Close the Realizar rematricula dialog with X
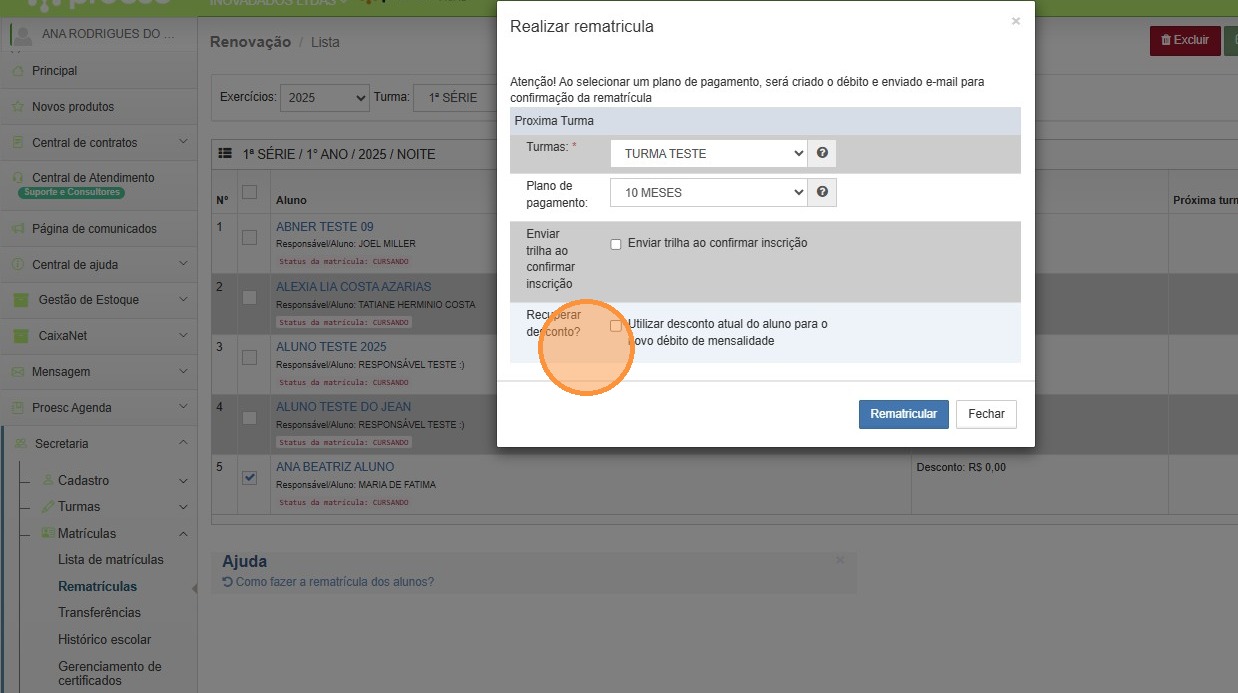This screenshot has height=693, width=1238. tap(1016, 21)
